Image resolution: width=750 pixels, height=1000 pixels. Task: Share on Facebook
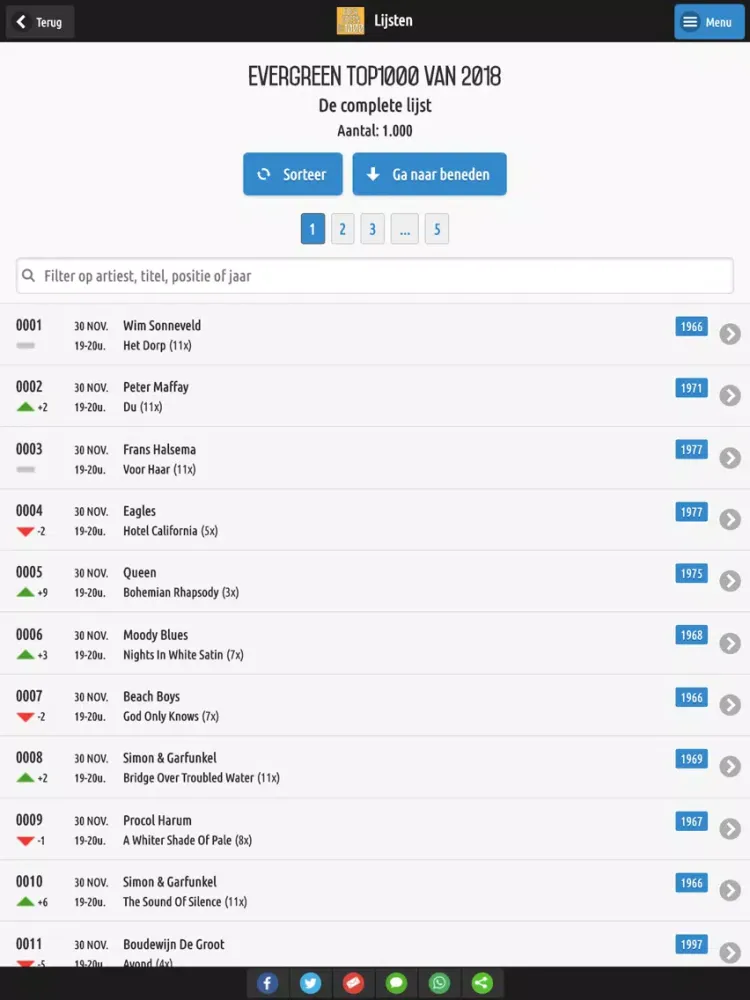pos(267,983)
